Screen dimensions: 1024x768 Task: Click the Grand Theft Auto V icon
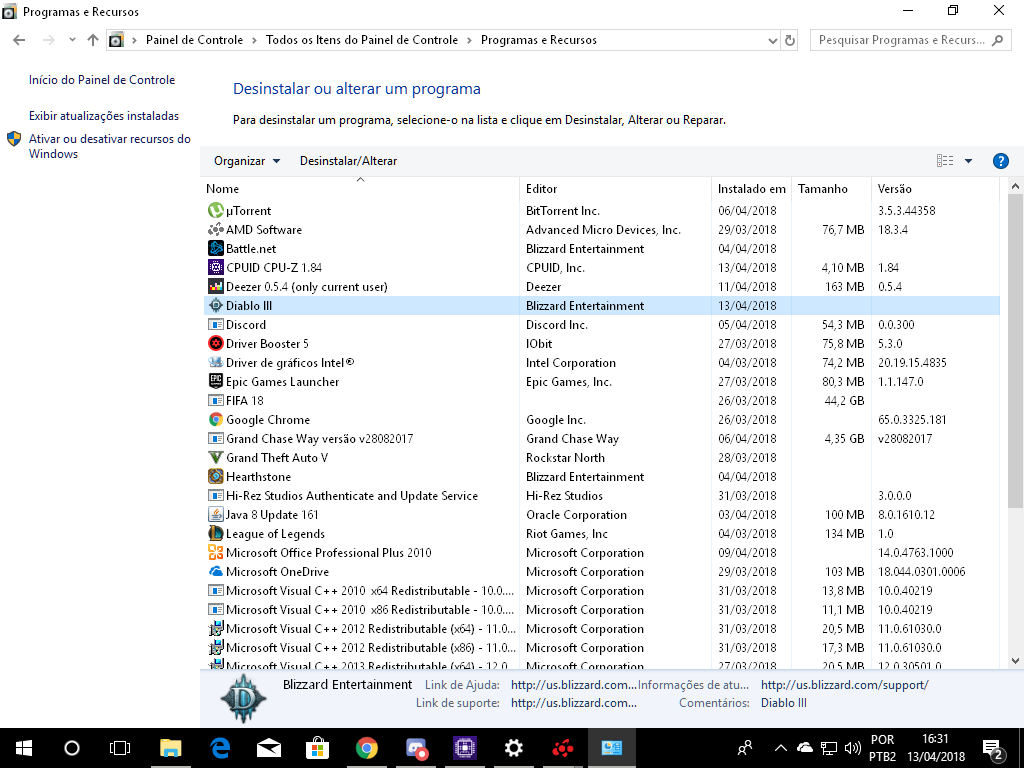216,457
